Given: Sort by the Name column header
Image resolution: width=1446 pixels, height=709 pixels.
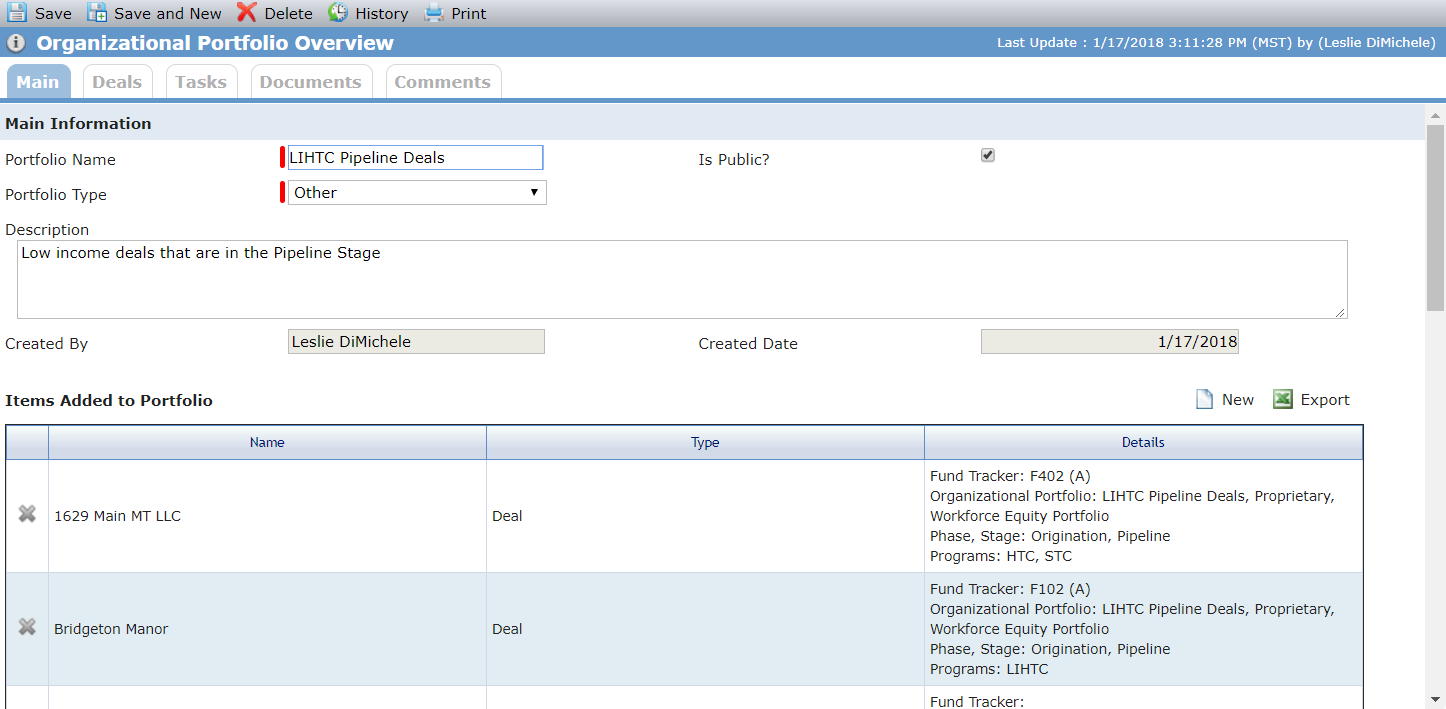Looking at the screenshot, I should coord(267,442).
